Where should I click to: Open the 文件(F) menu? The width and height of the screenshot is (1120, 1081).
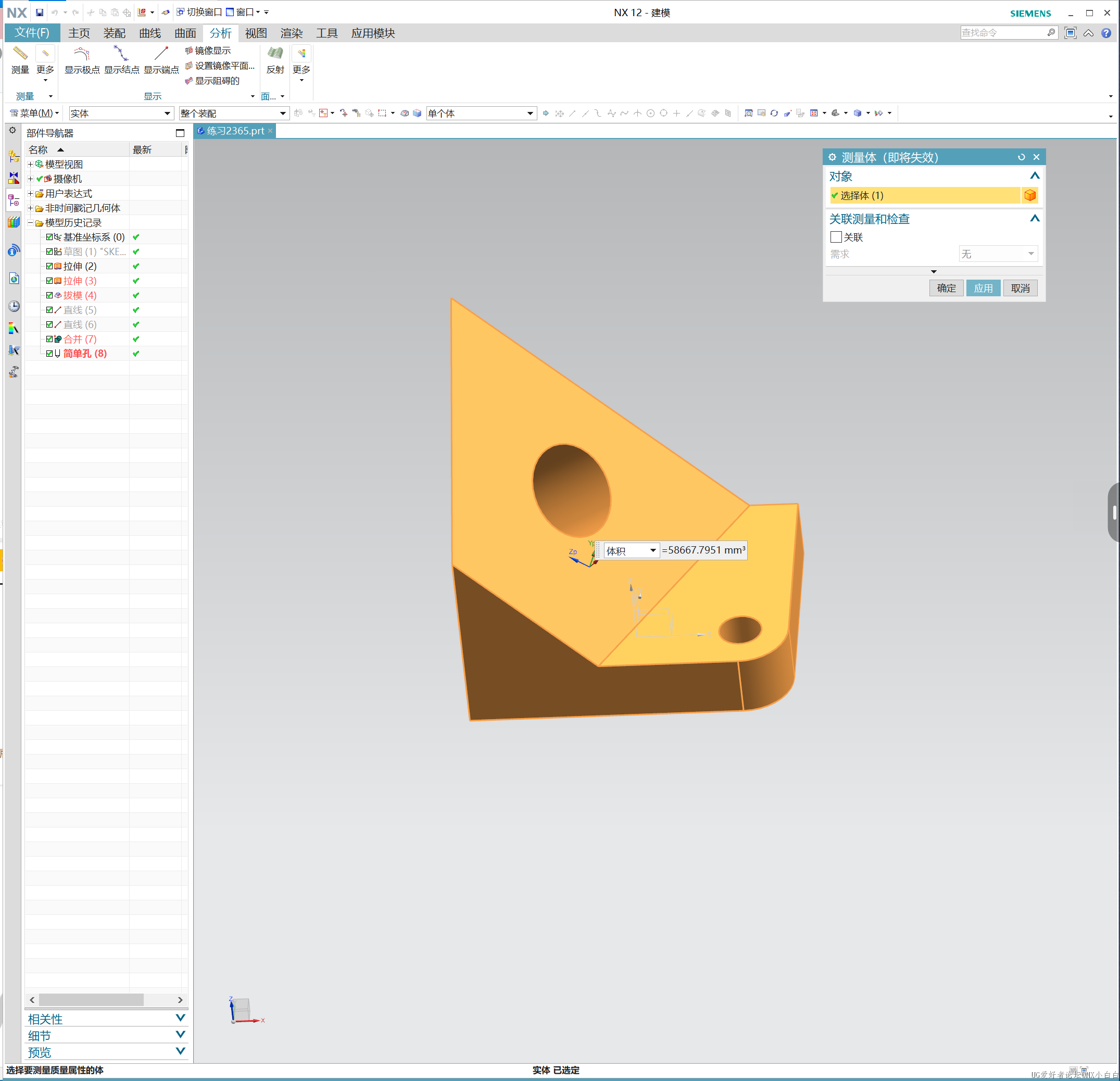[x=32, y=33]
